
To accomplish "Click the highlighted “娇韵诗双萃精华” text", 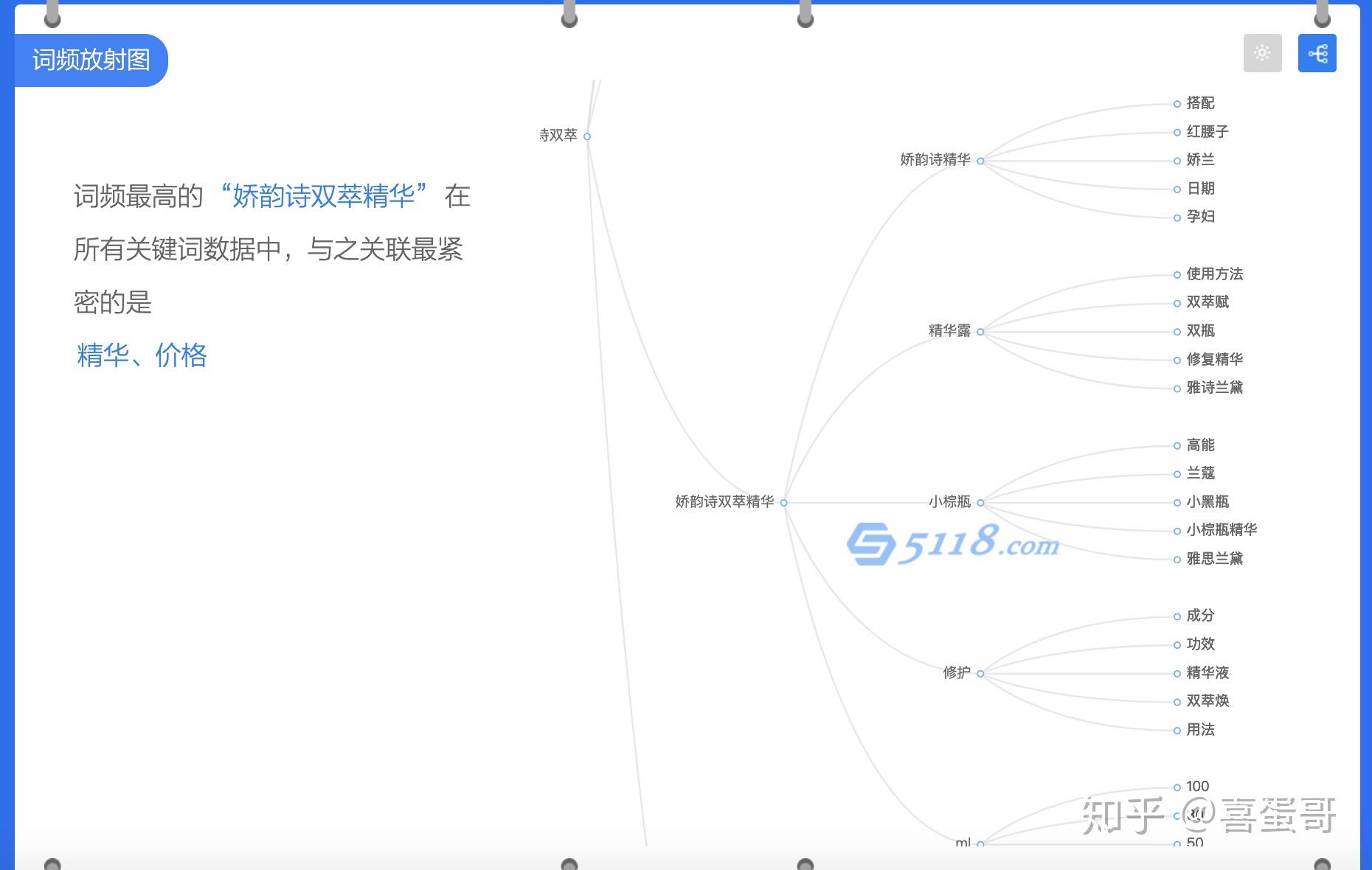I will pos(324,196).
